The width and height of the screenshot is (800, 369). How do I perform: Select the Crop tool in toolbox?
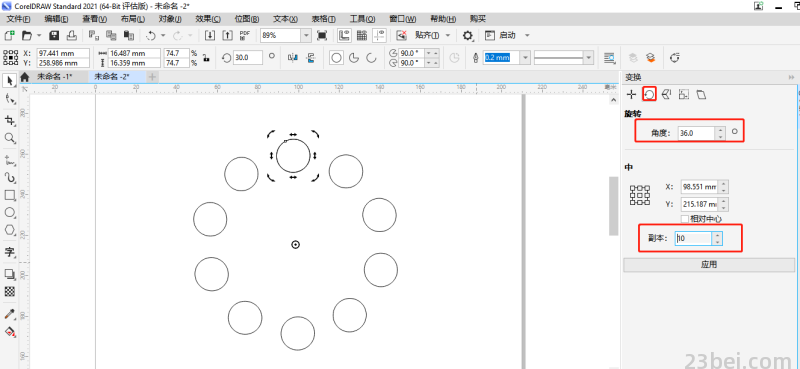click(9, 120)
